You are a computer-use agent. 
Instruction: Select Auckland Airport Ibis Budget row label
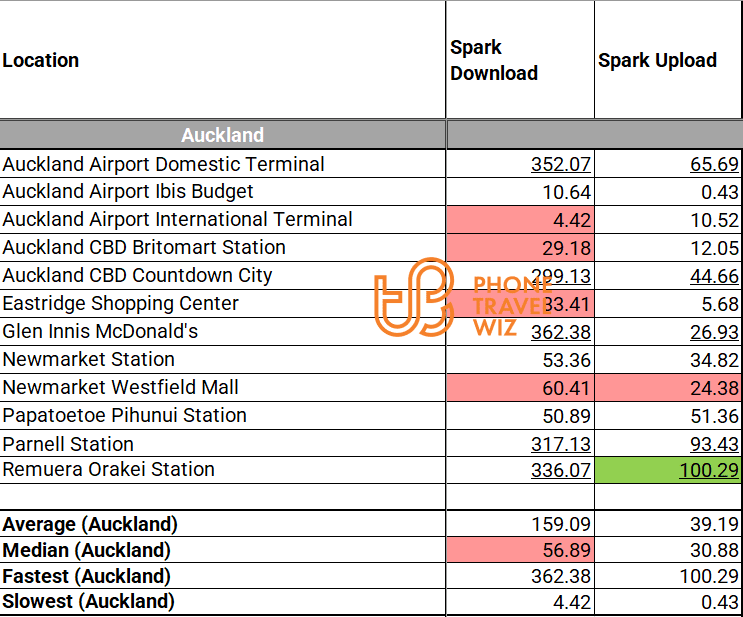pos(128,192)
